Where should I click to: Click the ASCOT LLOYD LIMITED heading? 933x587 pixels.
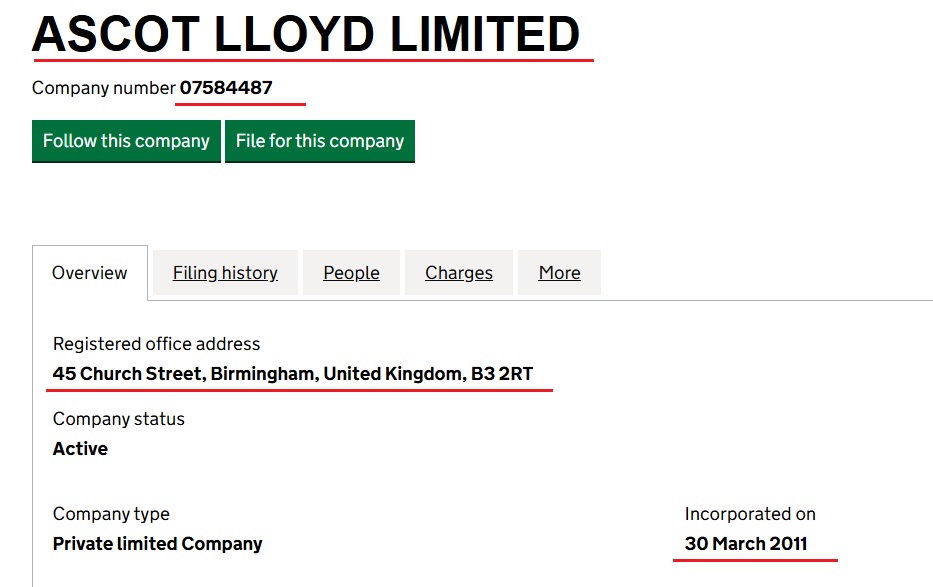(306, 34)
